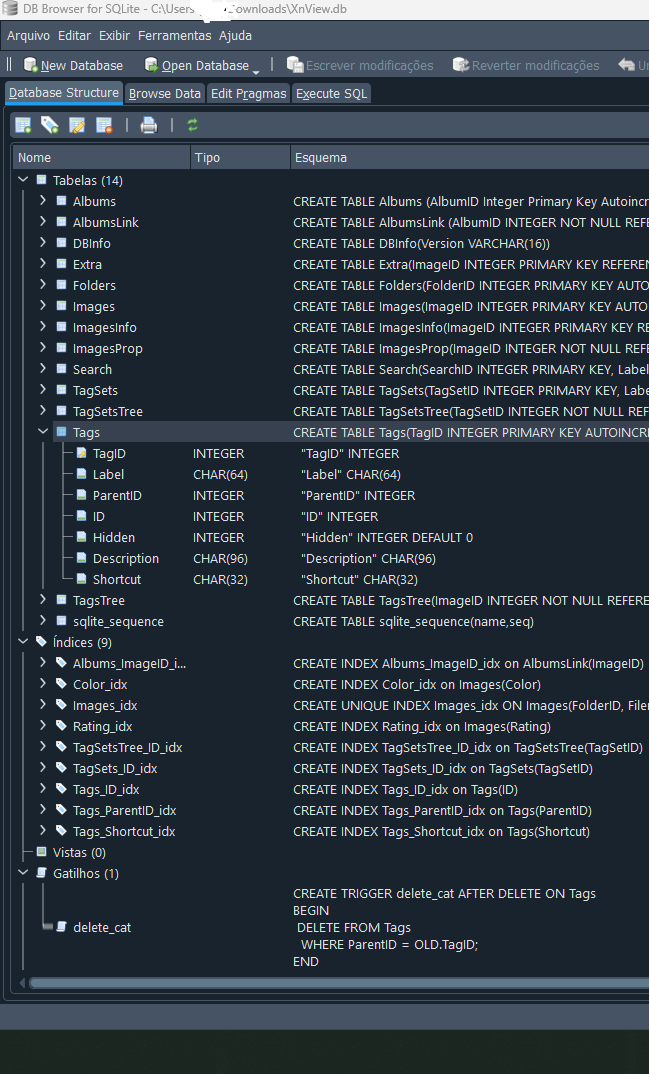Click the green Refresh arrows icon
The width and height of the screenshot is (649, 1074).
point(192,125)
